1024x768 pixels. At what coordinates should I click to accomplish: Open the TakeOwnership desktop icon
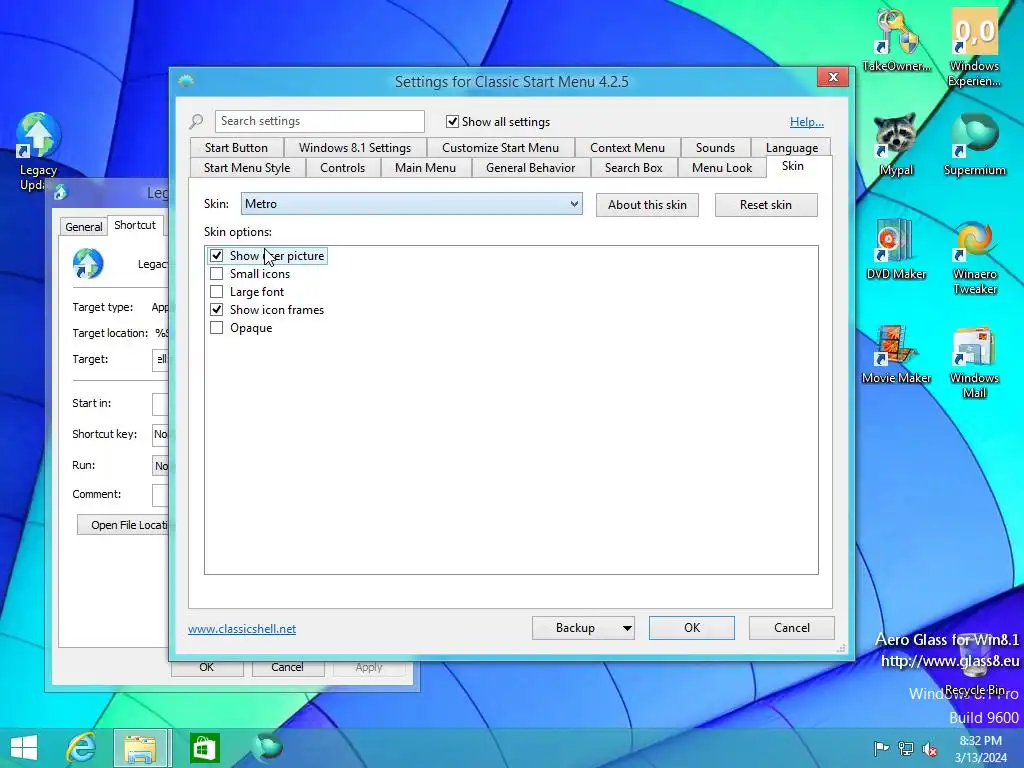point(897,40)
